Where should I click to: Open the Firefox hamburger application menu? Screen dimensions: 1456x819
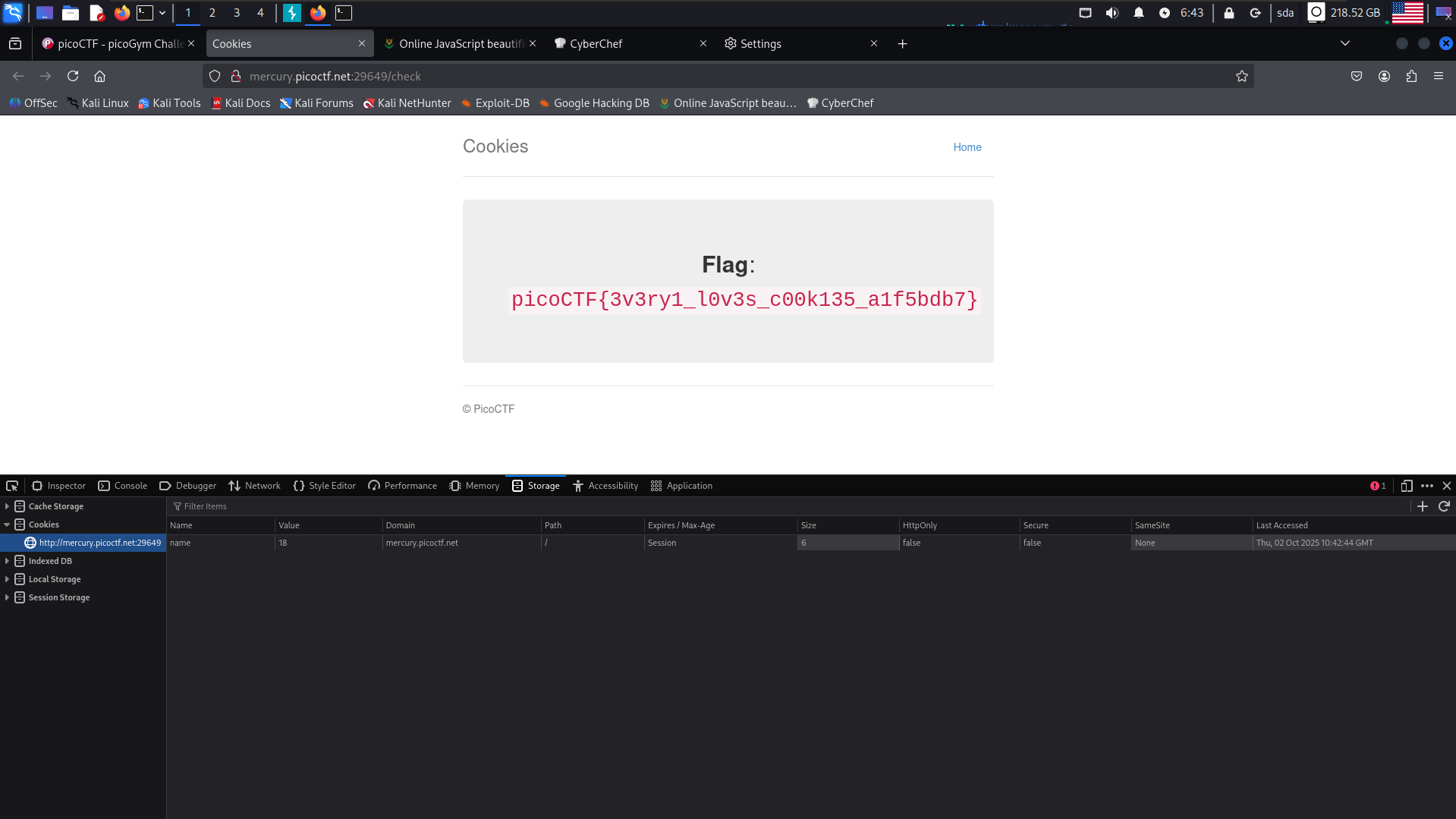[1439, 76]
